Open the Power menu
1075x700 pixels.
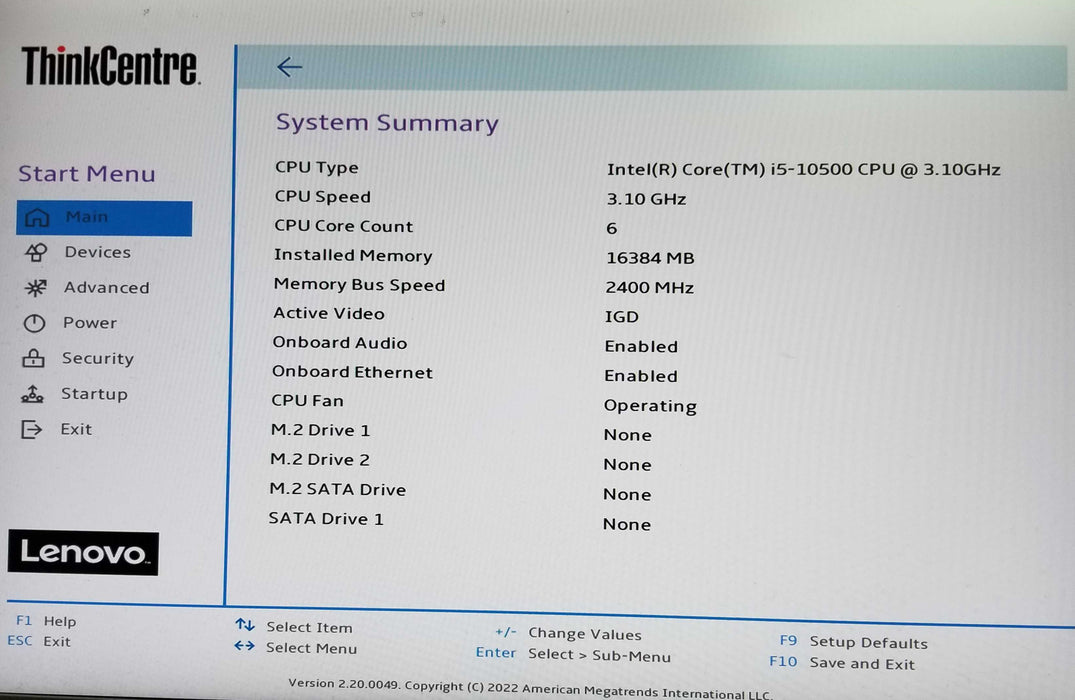coord(90,322)
